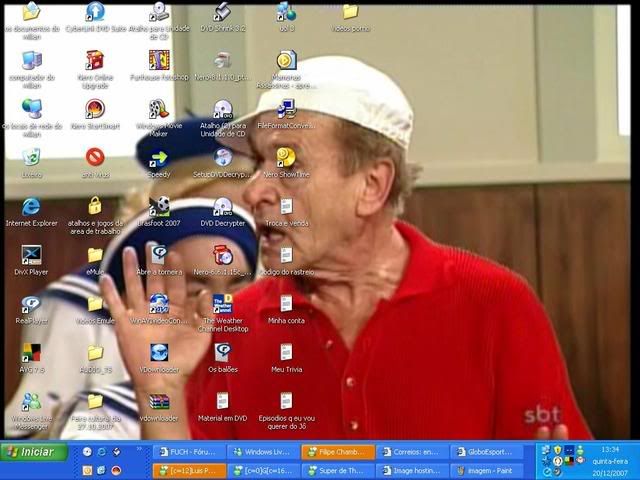The image size is (640, 480).
Task: Select the locais de rede de willian icon
Action: 31,109
